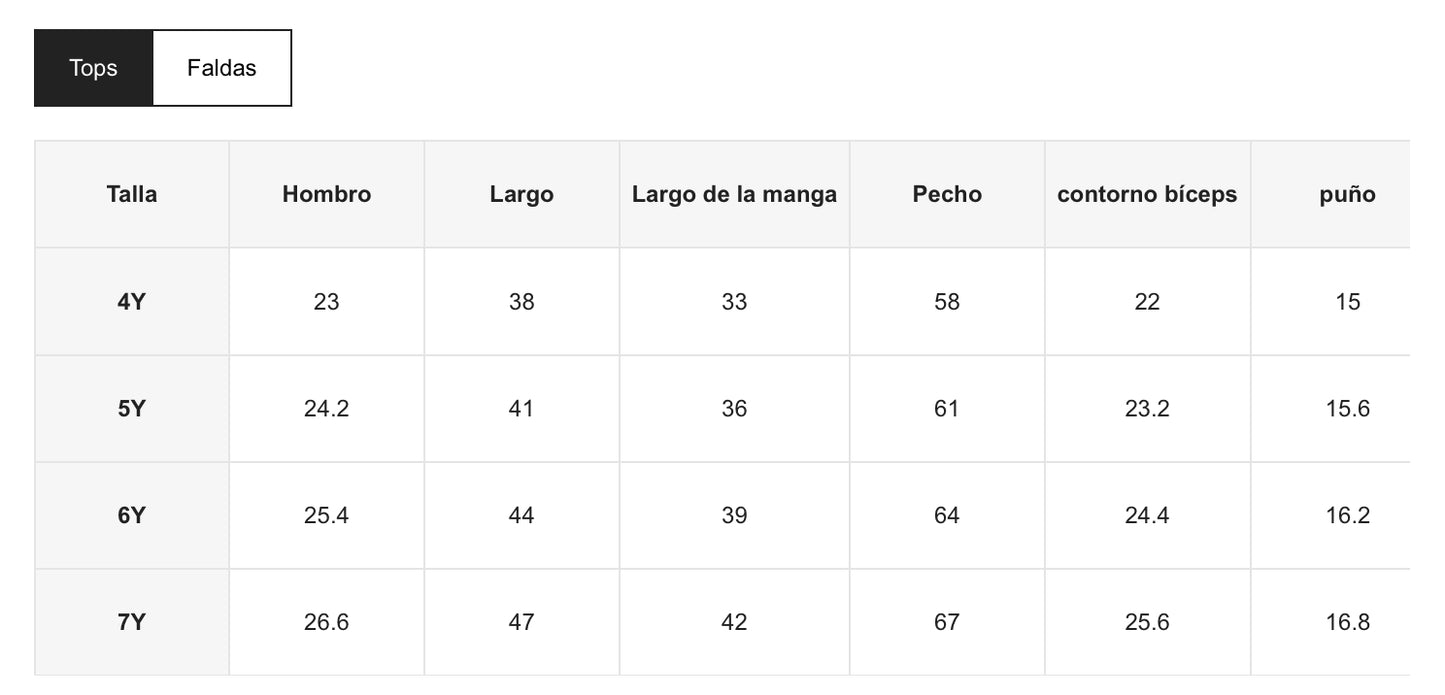
Task: Select the Hombro column header
Action: [326, 194]
